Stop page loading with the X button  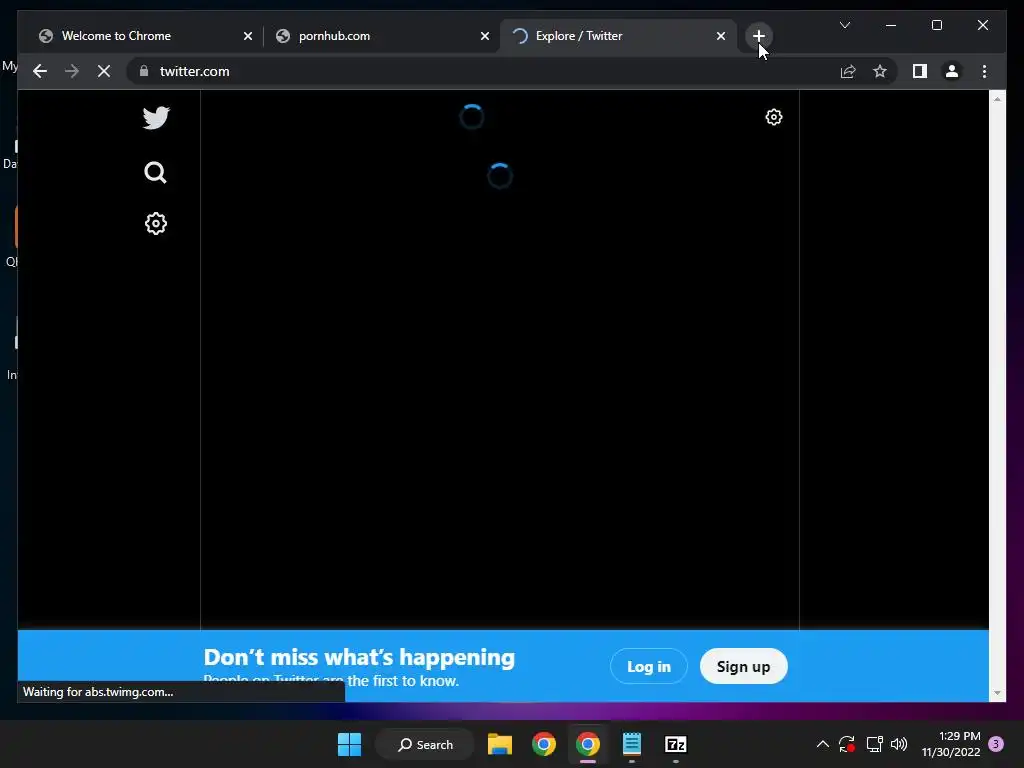104,71
